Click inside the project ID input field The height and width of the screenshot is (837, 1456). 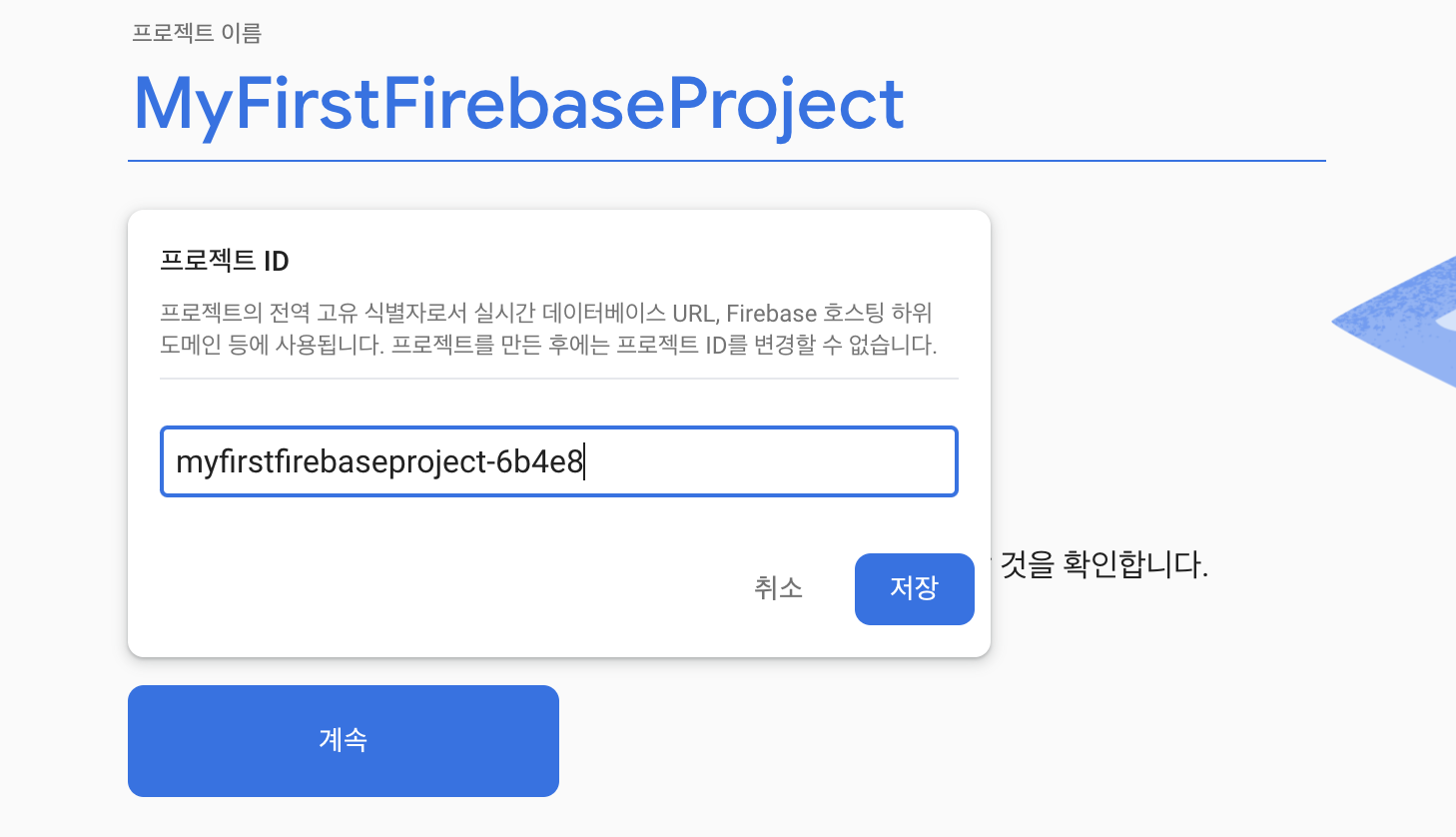(x=559, y=461)
